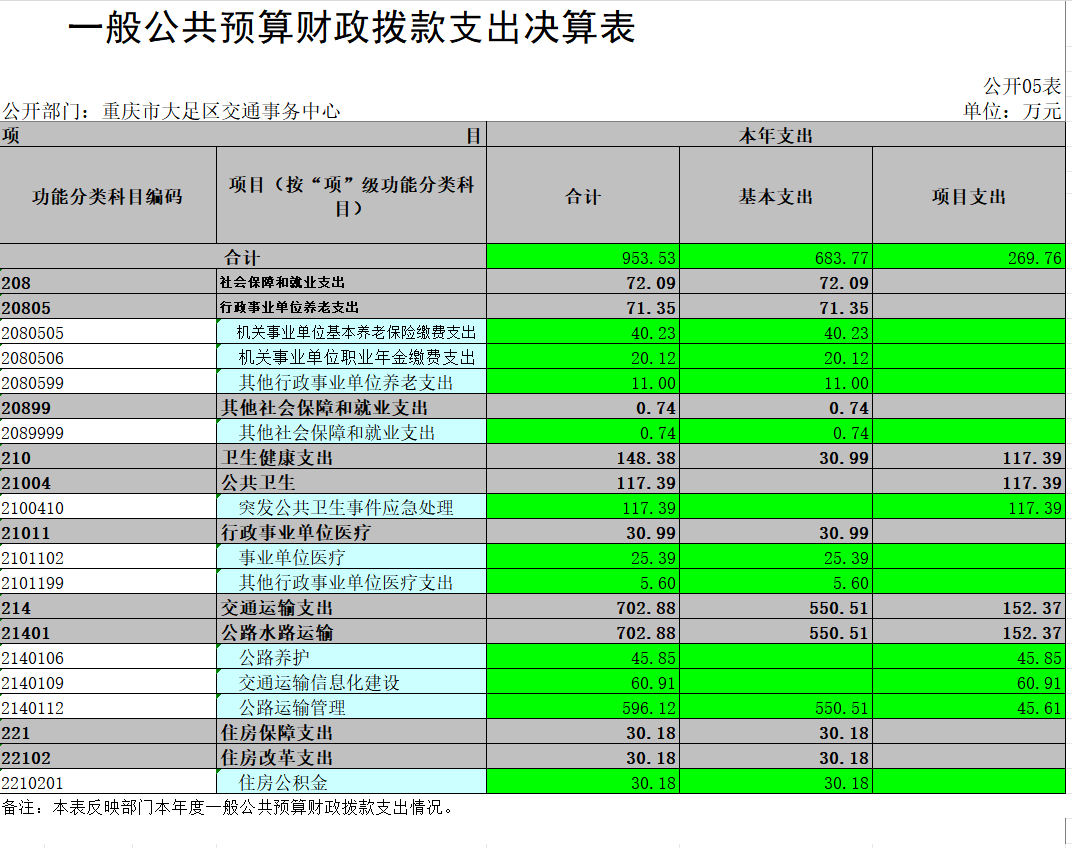The width and height of the screenshot is (1072, 848).
Task: Select the 事业单位医疗 cell in row 2101102
Action: pyautogui.click(x=351, y=558)
